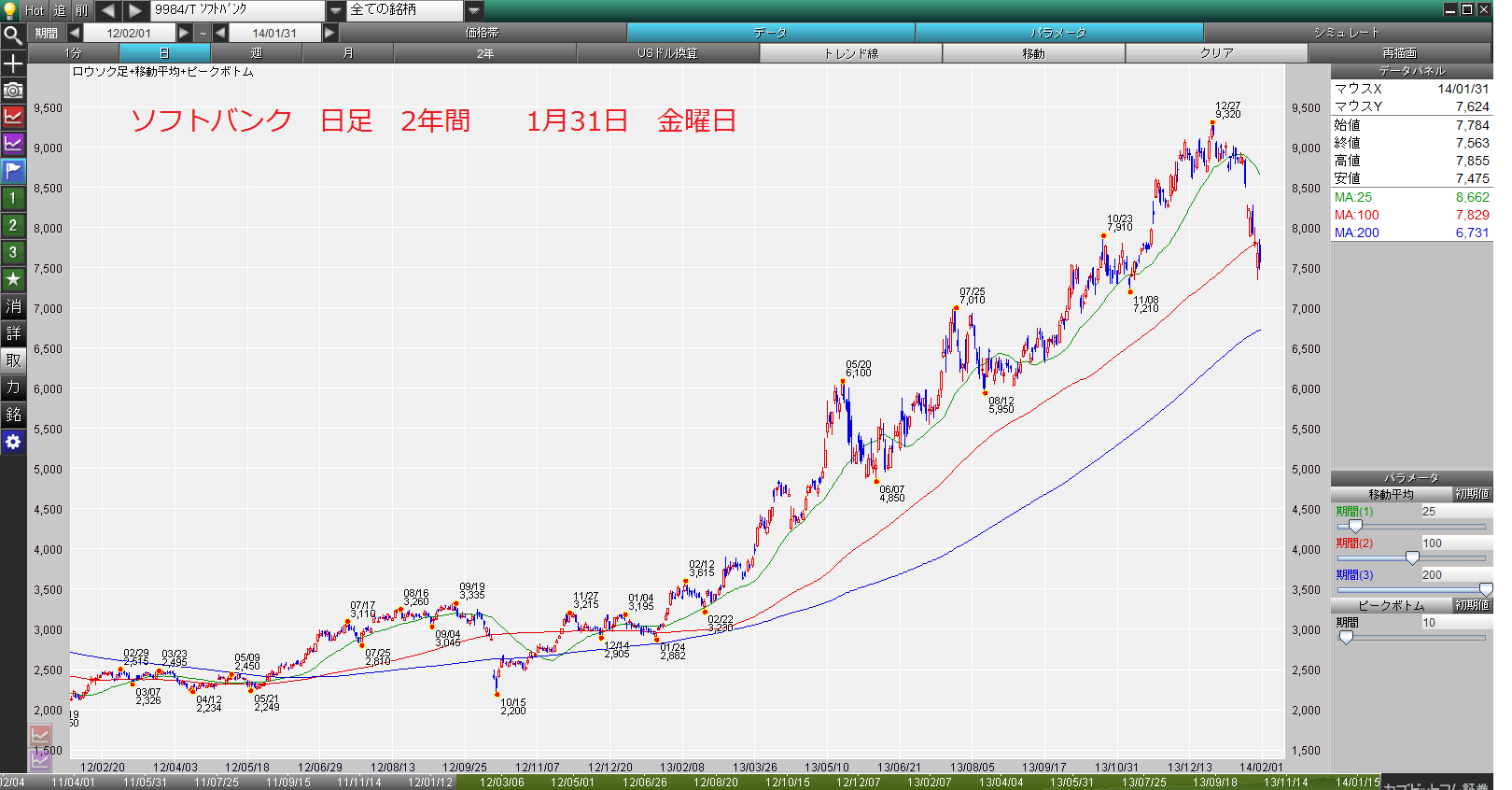Go to previous stock with left arrow

click(108, 10)
